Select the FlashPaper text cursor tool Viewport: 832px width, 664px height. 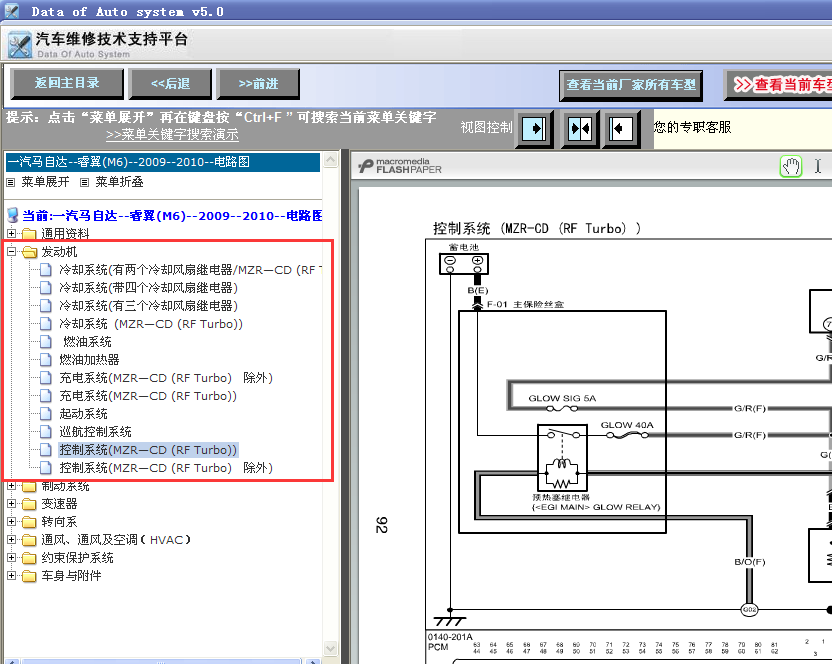818,167
